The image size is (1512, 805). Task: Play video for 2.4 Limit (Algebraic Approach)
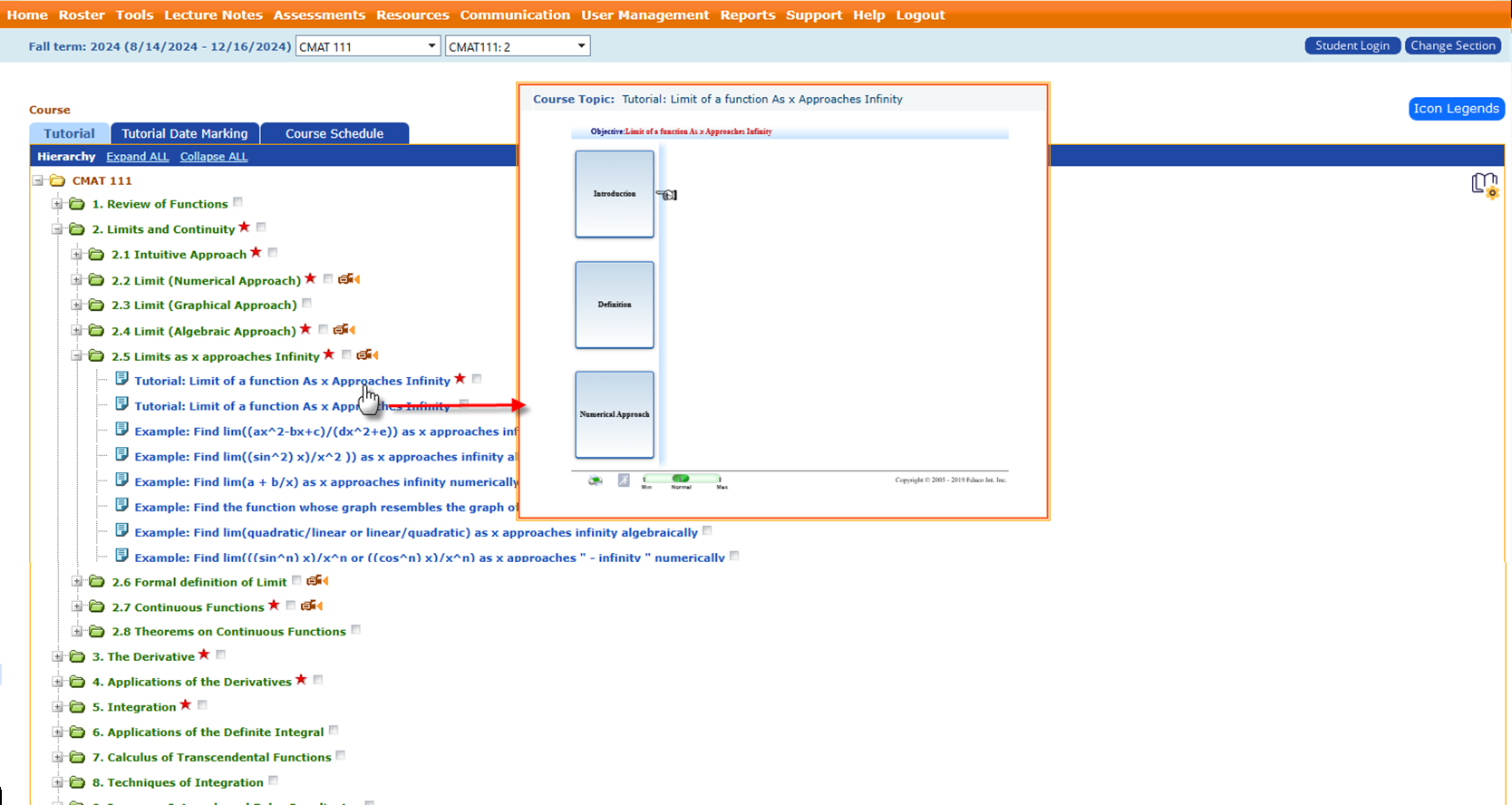pos(344,330)
